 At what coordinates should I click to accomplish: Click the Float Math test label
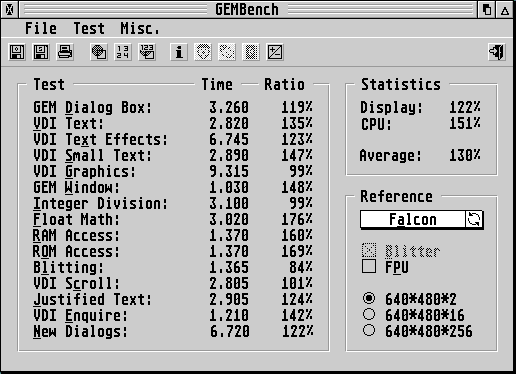coord(76,219)
